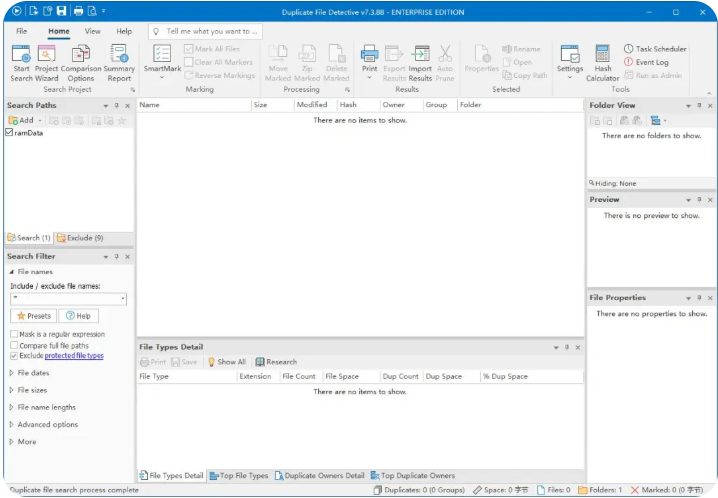Enable Compare full file paths
The height and width of the screenshot is (498, 718).
click(x=14, y=345)
